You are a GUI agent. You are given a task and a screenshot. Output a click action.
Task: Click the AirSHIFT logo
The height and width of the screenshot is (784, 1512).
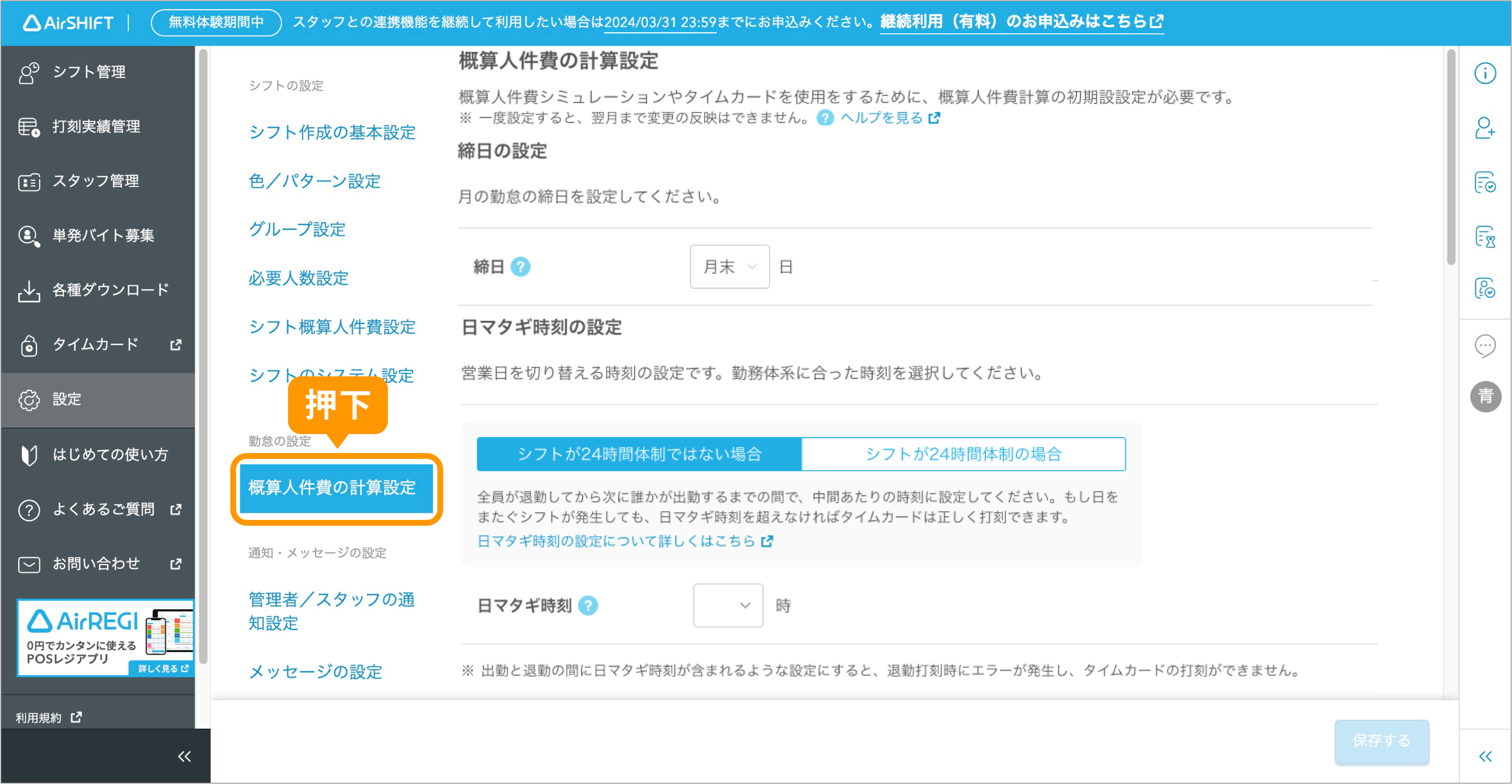click(x=68, y=23)
